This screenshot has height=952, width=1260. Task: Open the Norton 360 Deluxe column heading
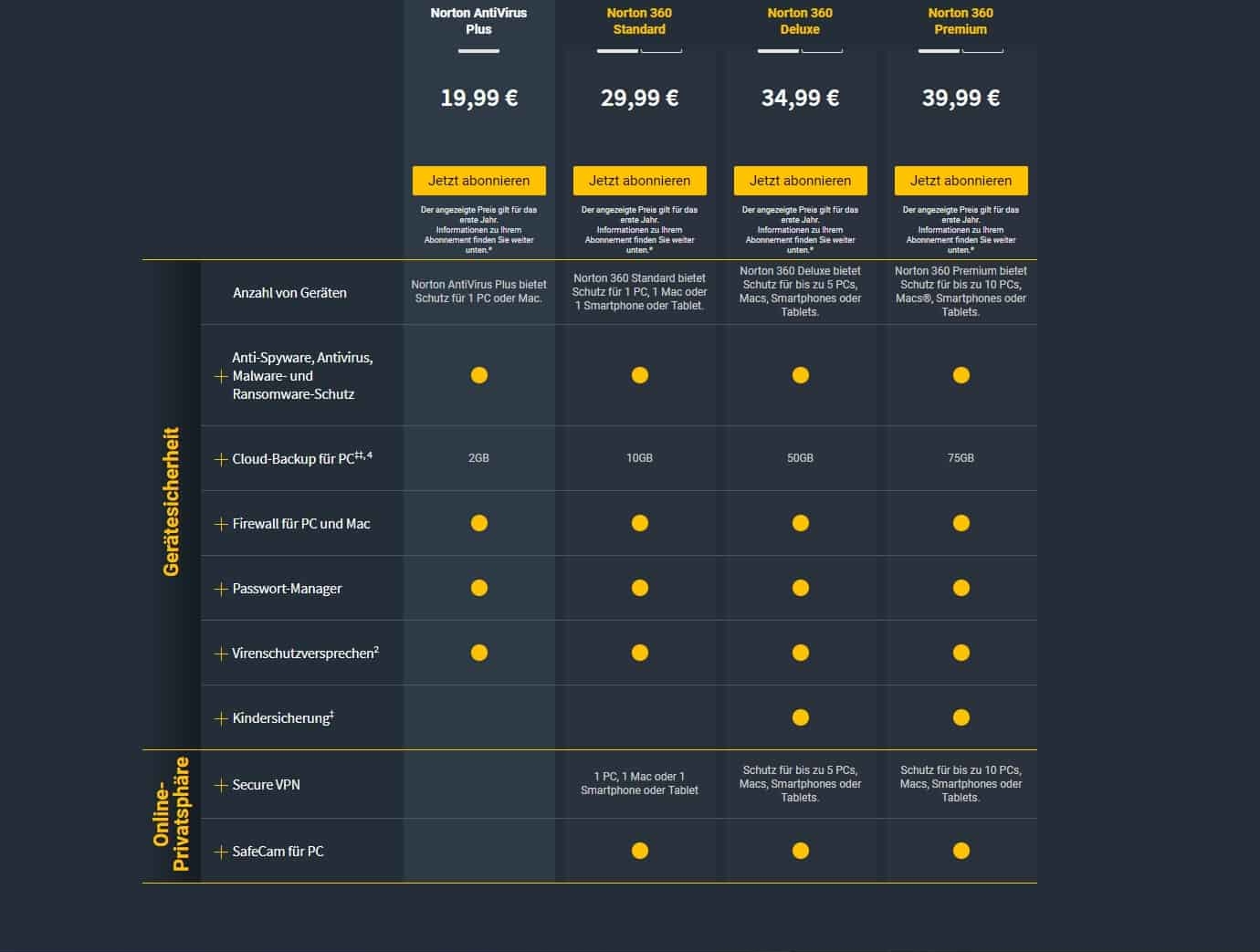(800, 21)
